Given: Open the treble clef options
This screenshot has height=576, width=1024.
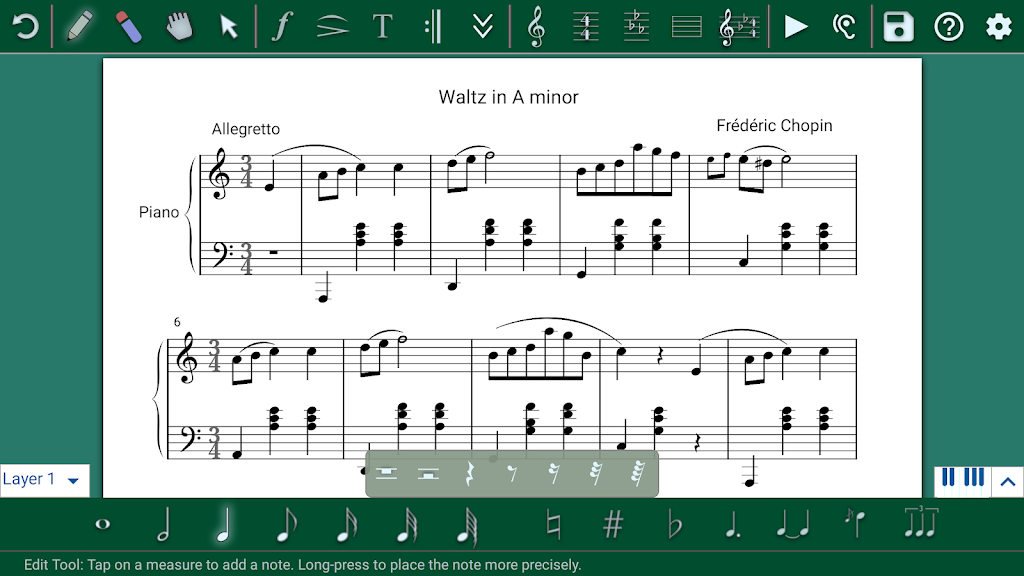Looking at the screenshot, I should pyautogui.click(x=536, y=27).
